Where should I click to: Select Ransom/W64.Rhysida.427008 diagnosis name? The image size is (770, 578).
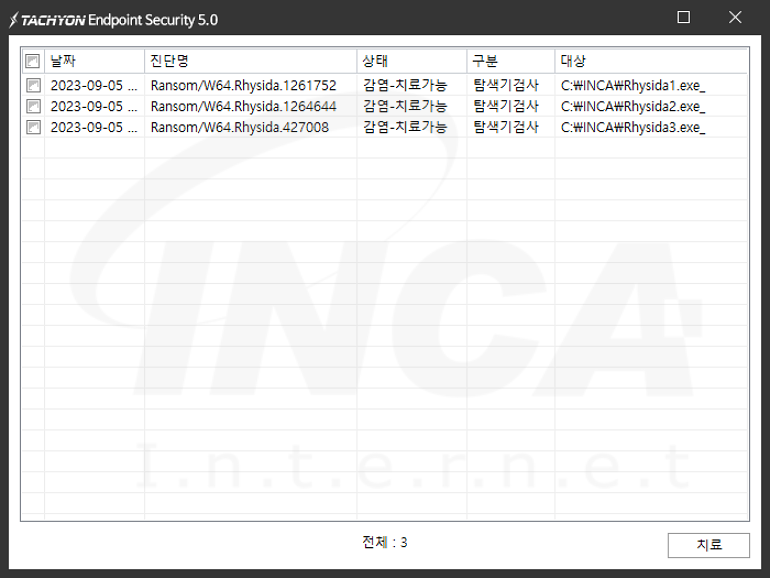click(240, 127)
